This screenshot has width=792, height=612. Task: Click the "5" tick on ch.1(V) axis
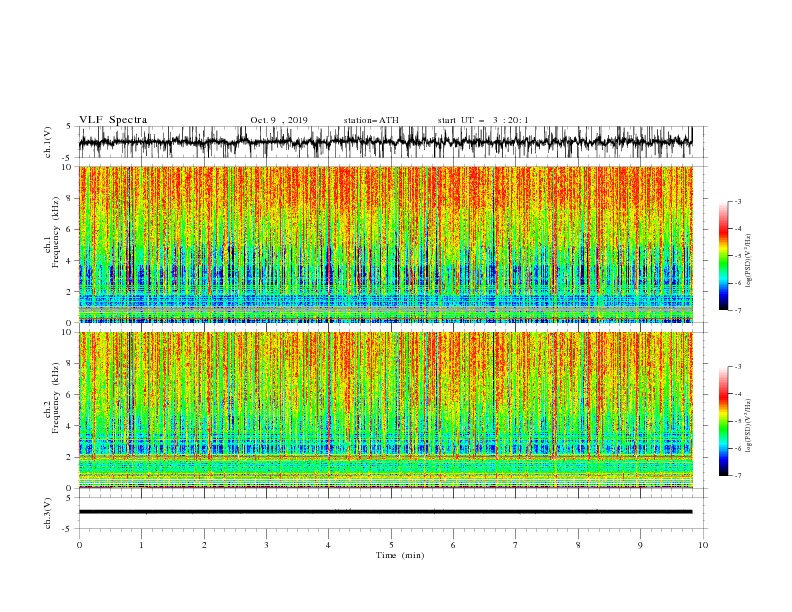[69, 127]
